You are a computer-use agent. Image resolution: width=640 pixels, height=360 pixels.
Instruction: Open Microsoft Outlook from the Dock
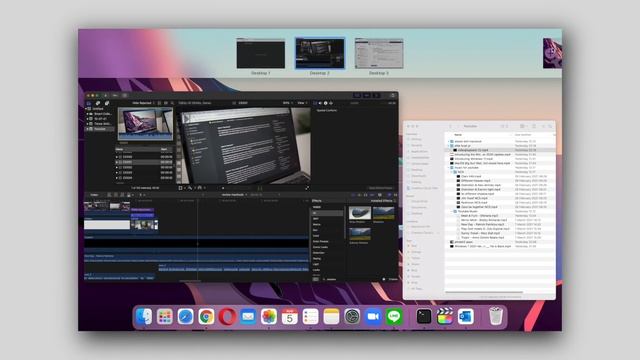465,316
